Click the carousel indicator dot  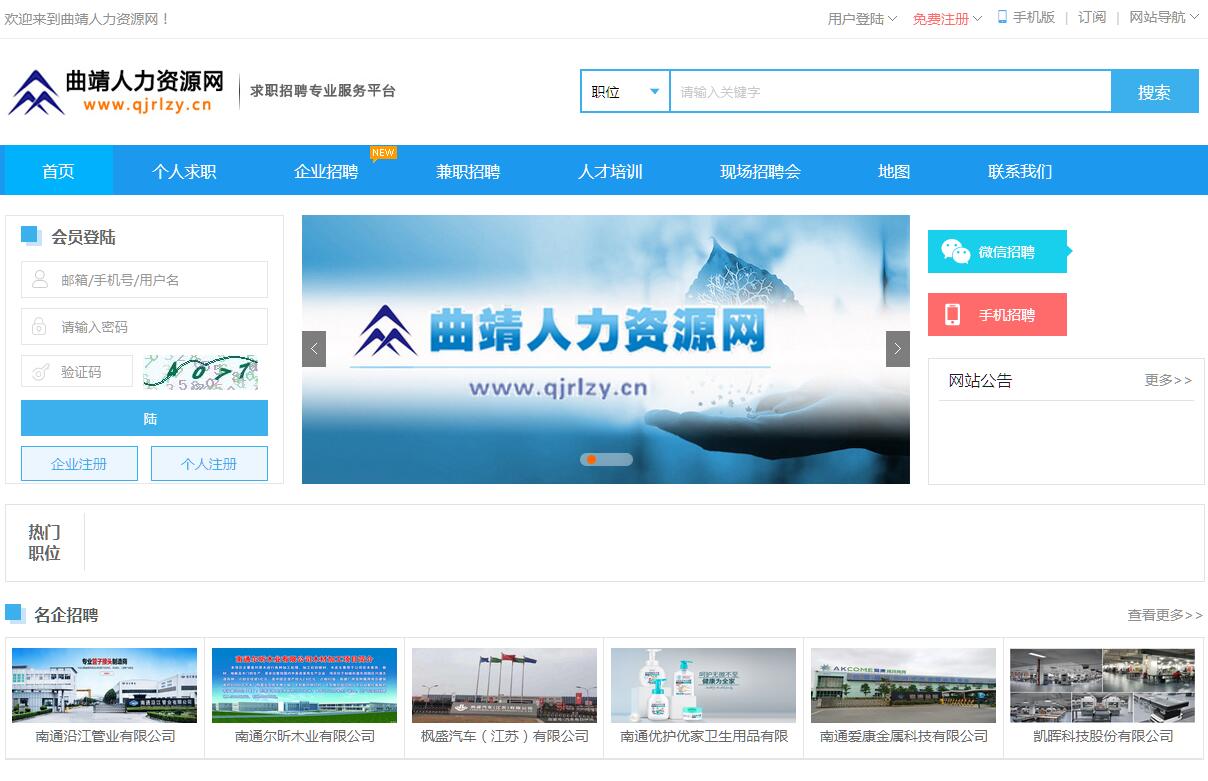[592, 460]
